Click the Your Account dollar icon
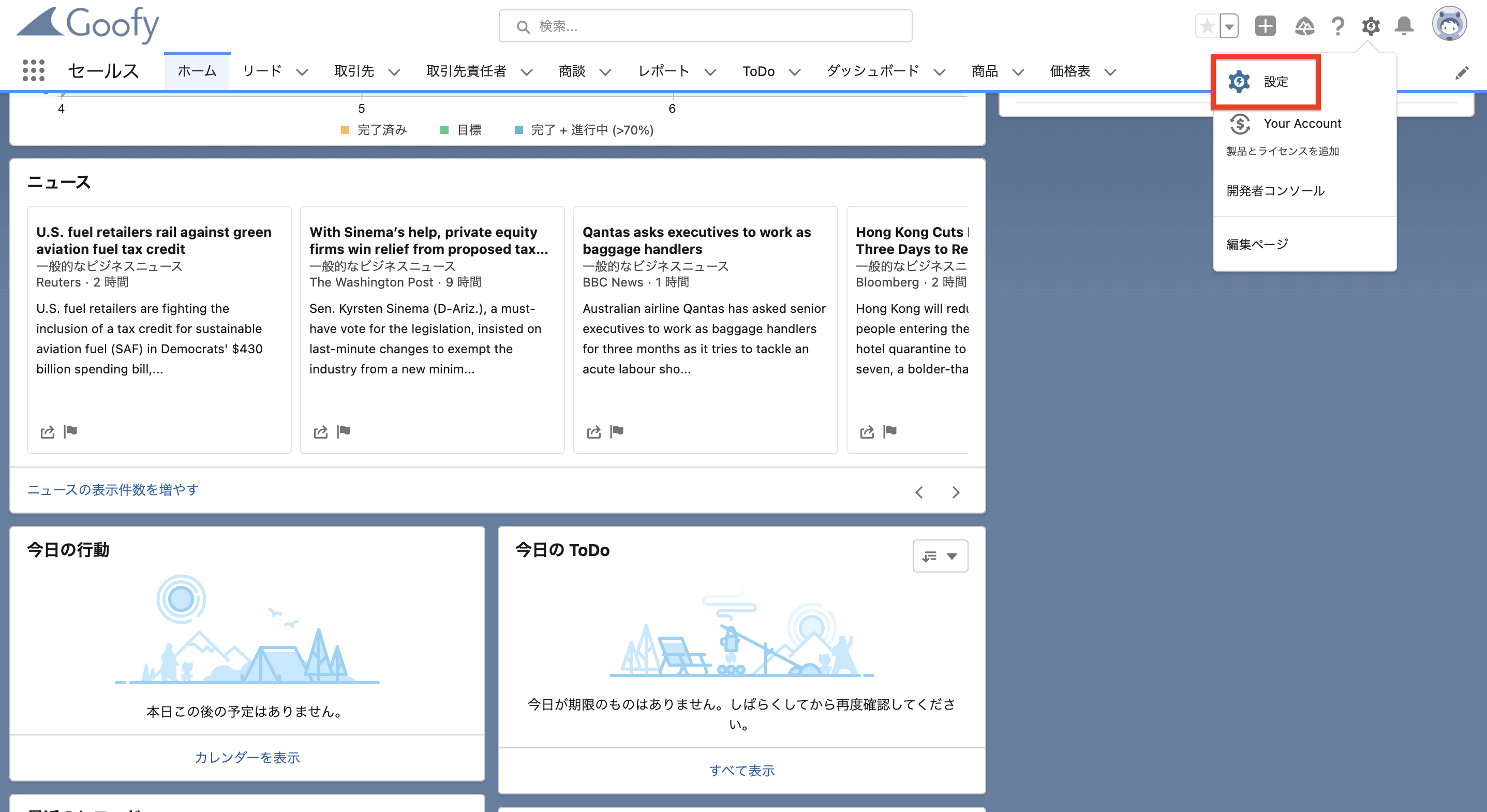Viewport: 1487px width, 812px height. (x=1239, y=124)
